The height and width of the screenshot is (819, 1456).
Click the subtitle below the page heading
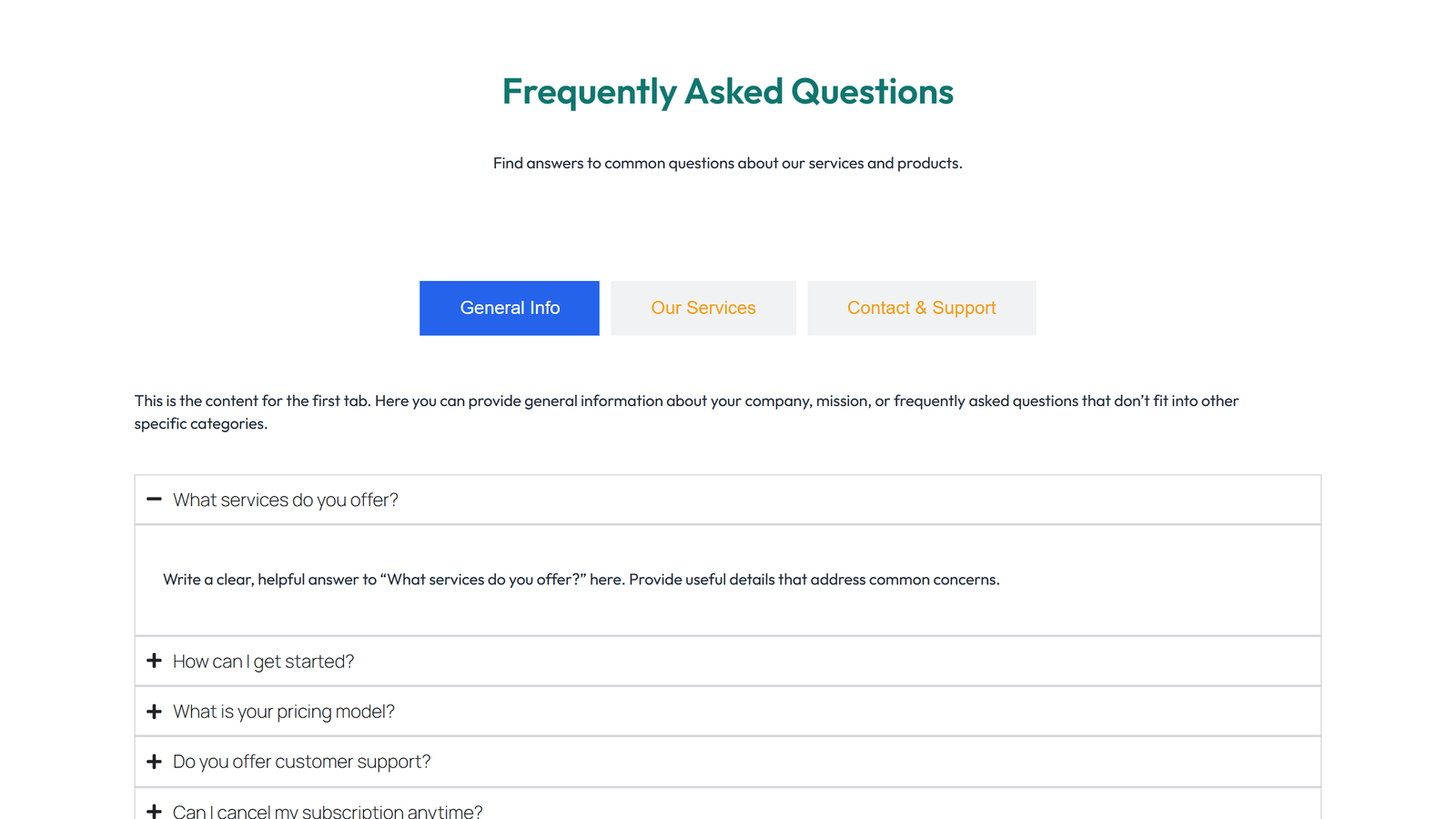pyautogui.click(x=727, y=163)
